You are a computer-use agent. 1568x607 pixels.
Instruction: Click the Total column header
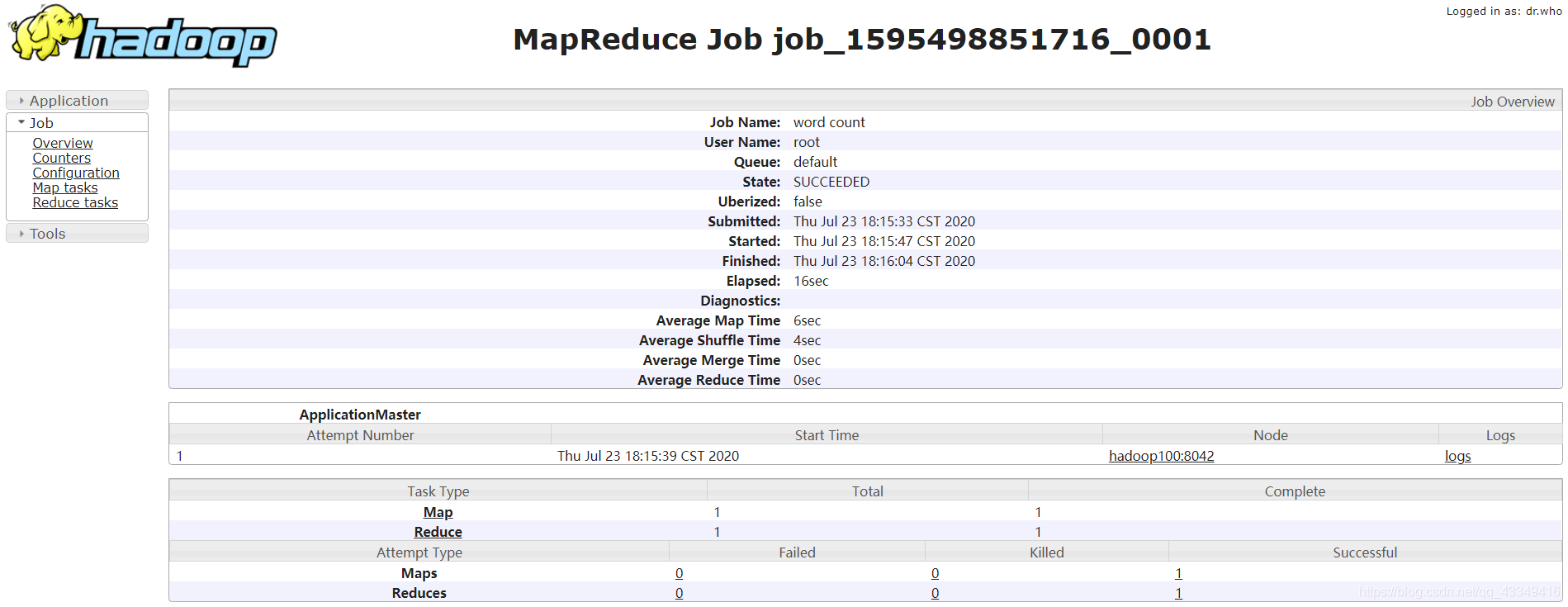pyautogui.click(x=868, y=491)
